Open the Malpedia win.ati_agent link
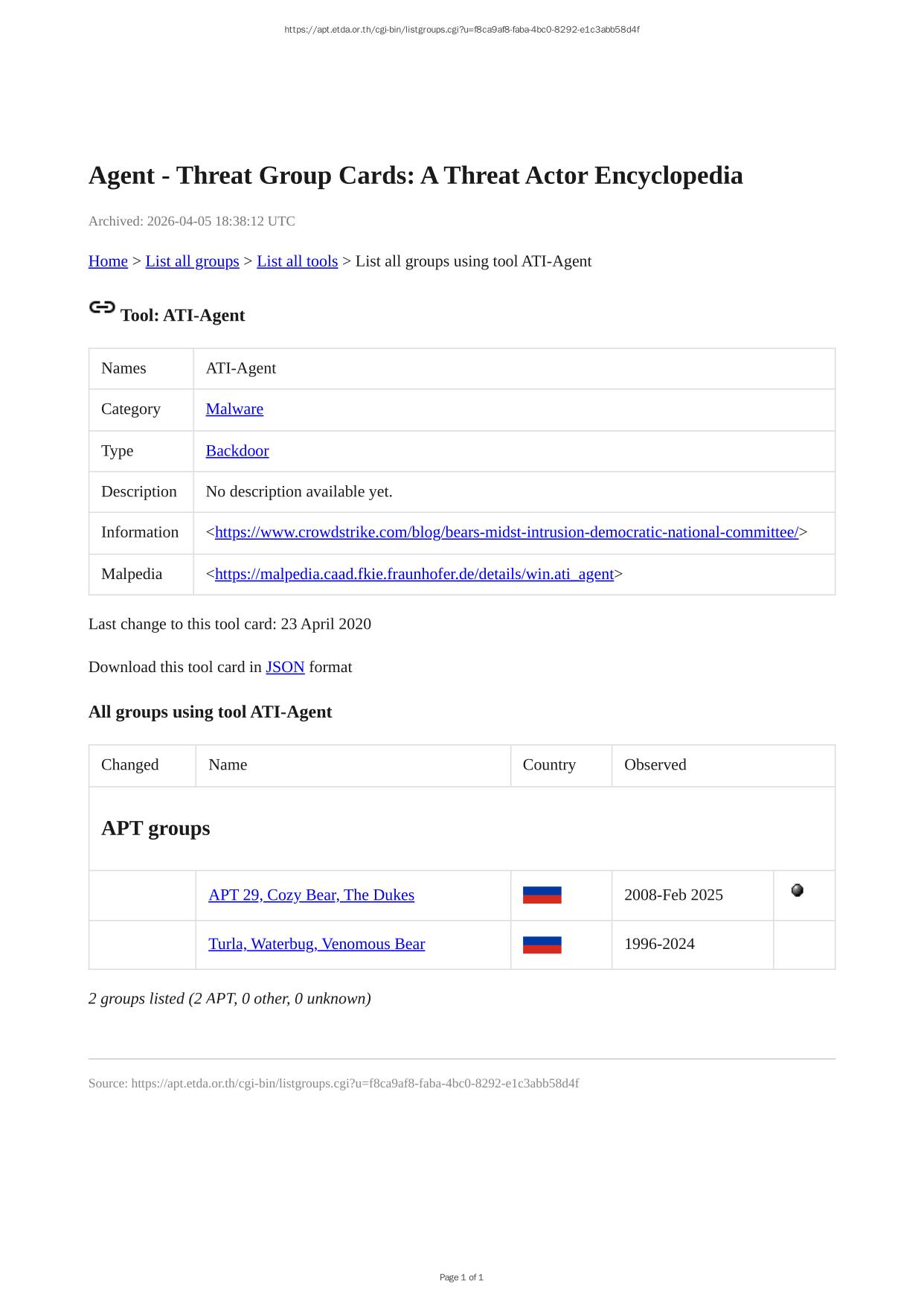924x1307 pixels. [x=414, y=574]
